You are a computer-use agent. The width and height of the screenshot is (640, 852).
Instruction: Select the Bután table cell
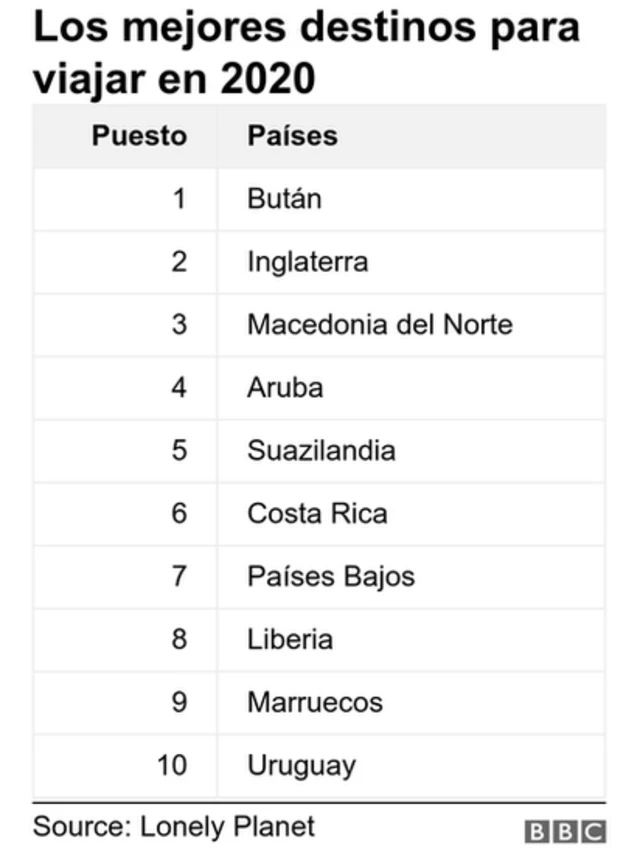(x=285, y=198)
